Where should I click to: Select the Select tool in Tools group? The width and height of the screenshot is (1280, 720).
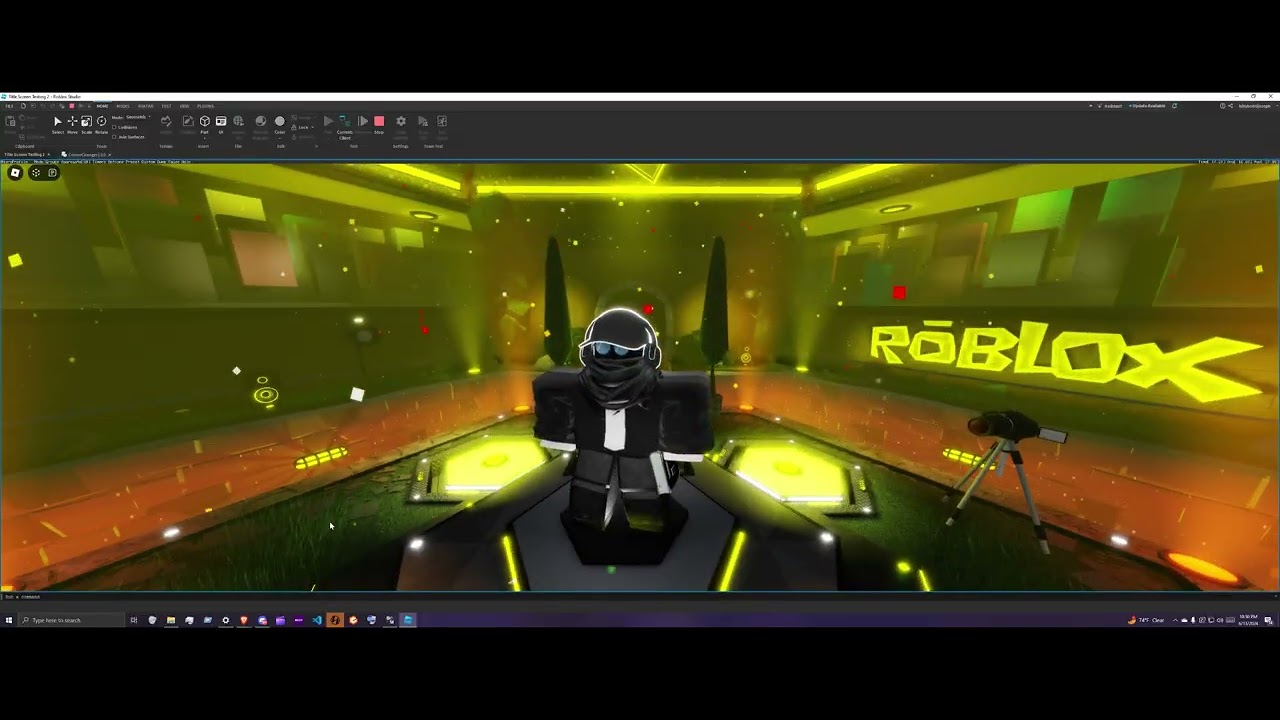58,124
